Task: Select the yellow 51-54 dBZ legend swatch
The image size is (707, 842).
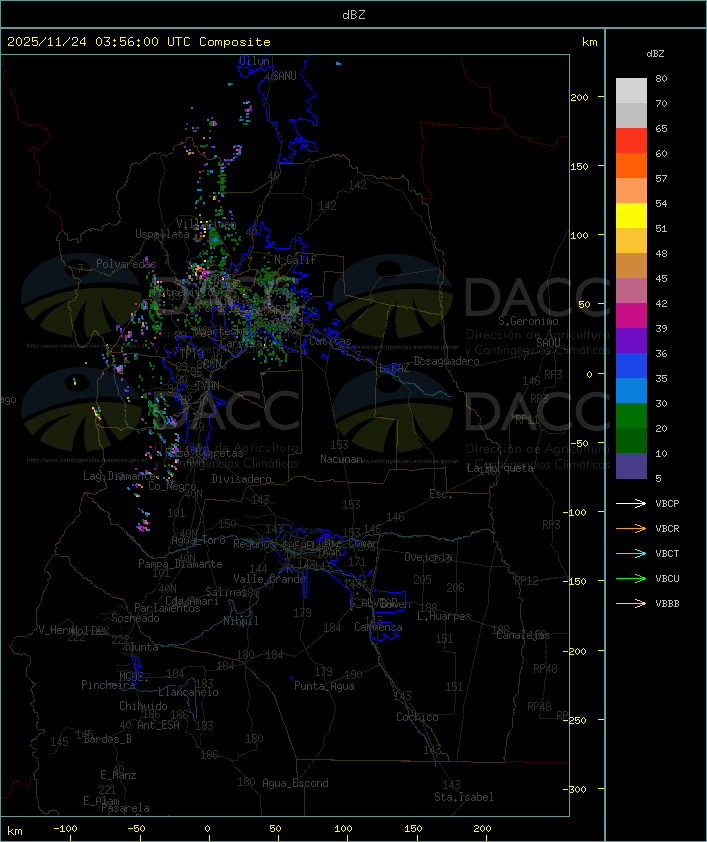Action: (631, 216)
